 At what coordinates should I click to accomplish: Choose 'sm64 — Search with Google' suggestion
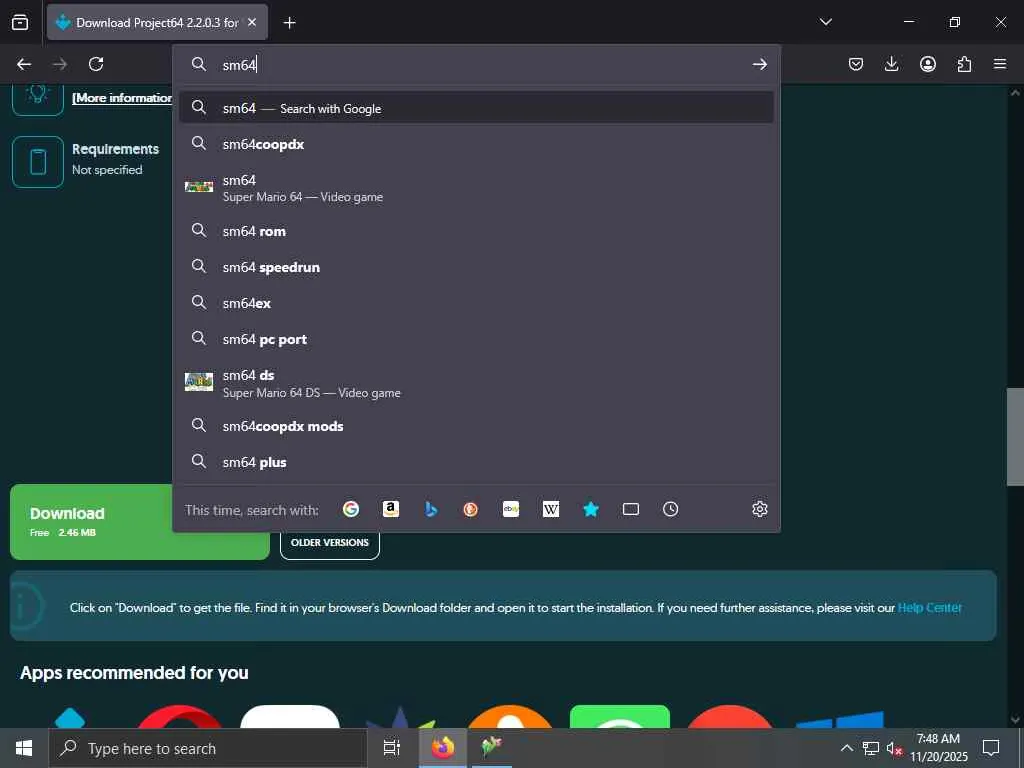click(476, 108)
